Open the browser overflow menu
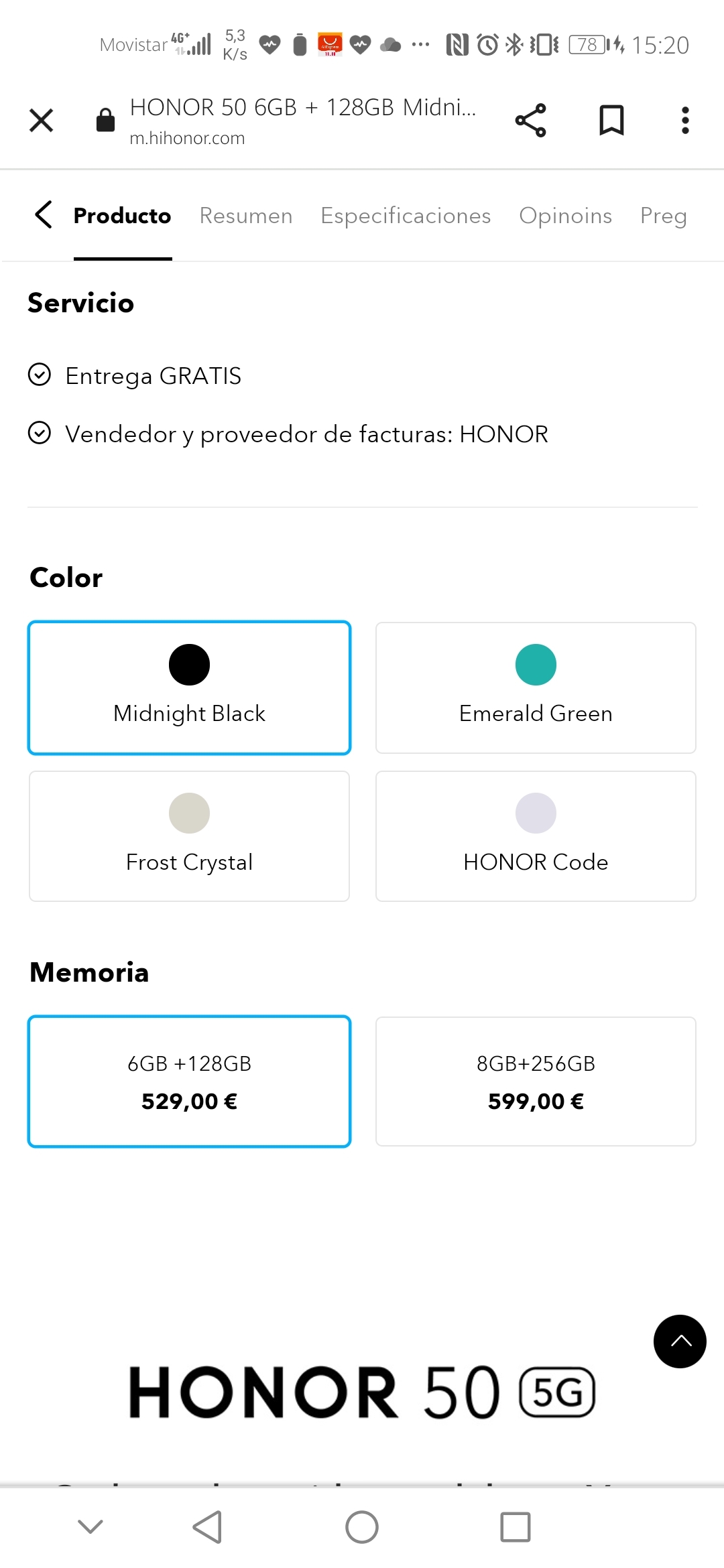Screen dimensions: 724x1568 (685, 121)
